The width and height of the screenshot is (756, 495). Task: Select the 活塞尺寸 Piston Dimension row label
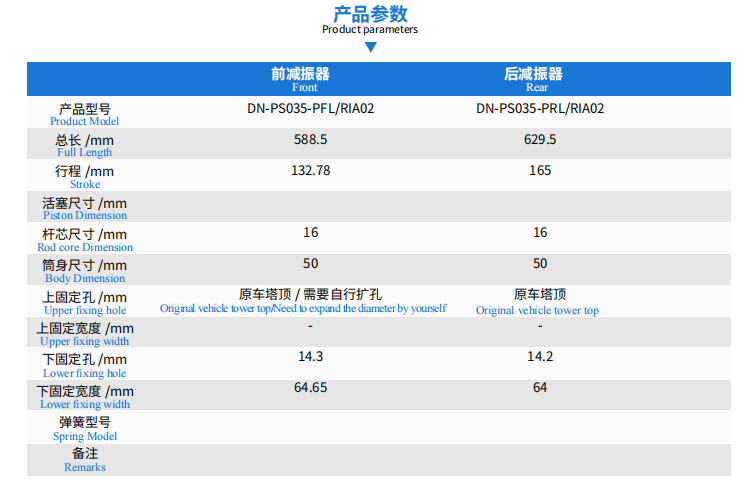point(85,208)
